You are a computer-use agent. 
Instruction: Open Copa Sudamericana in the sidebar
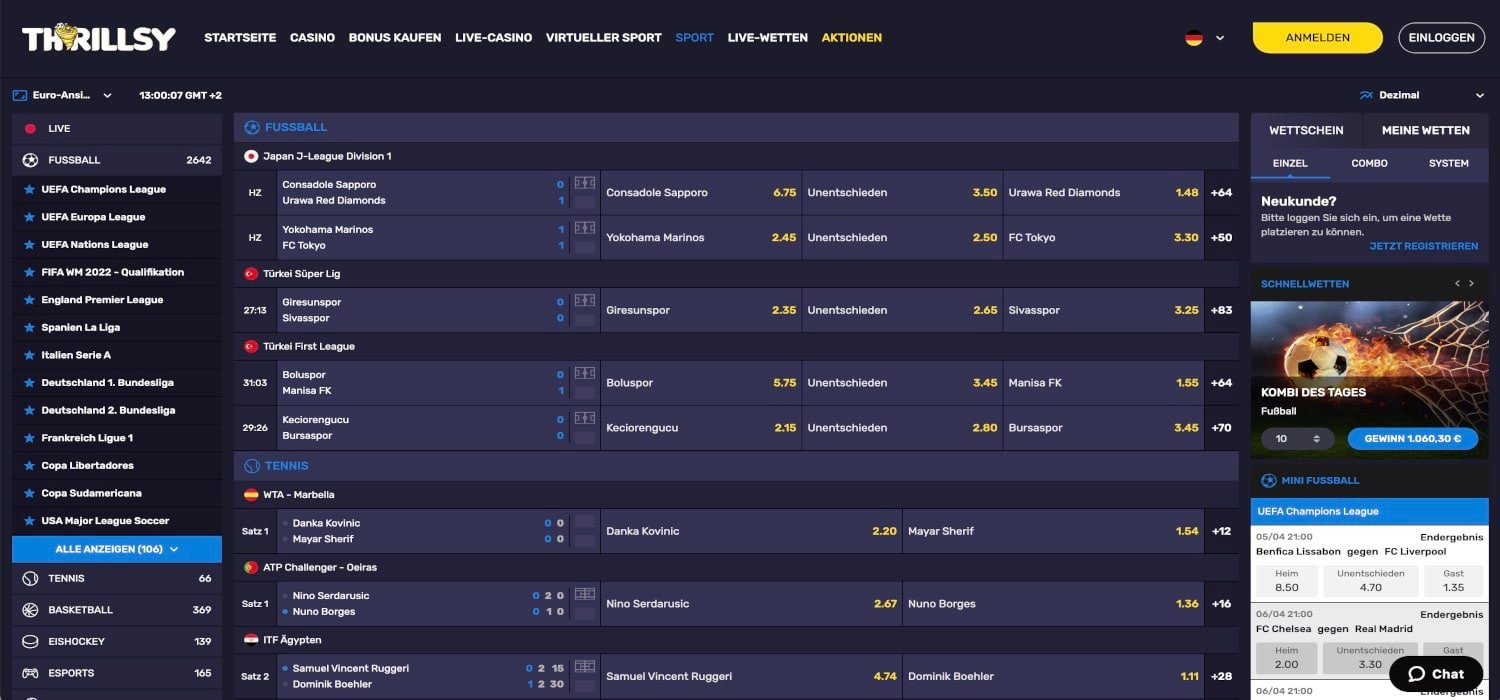click(x=91, y=493)
